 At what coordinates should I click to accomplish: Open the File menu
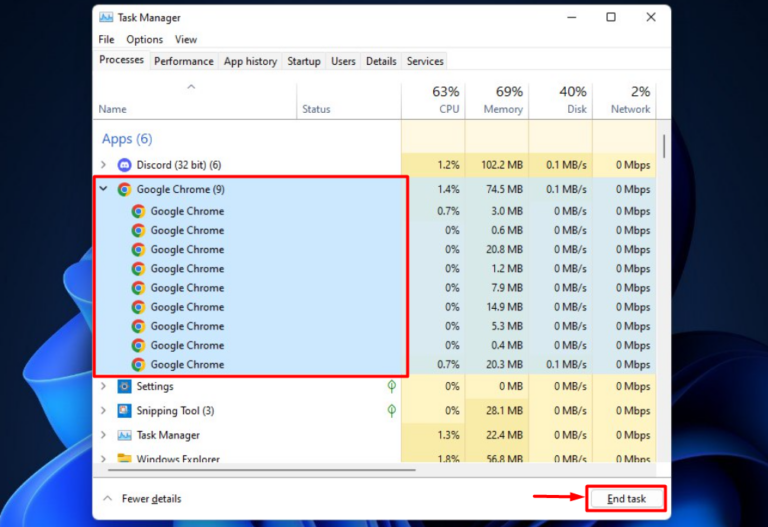point(106,40)
